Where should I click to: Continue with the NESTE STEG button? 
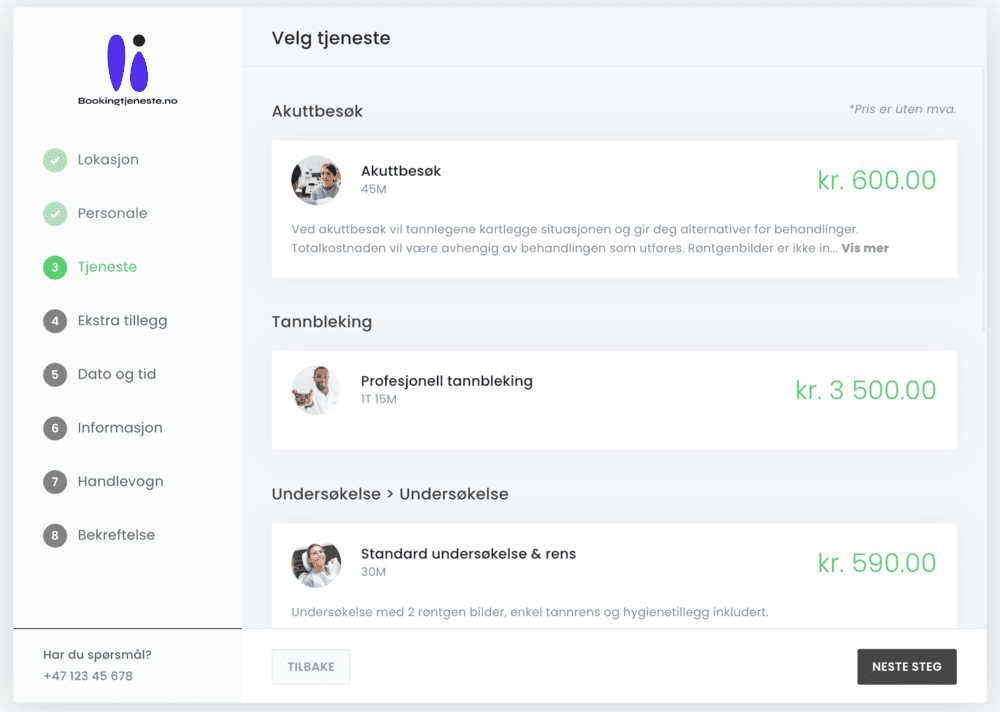coord(906,667)
